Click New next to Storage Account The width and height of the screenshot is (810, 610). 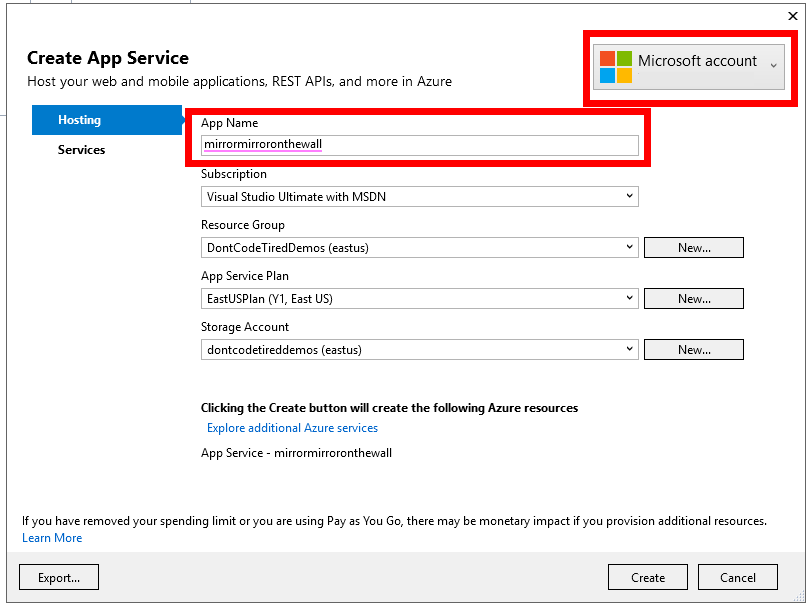click(x=693, y=349)
